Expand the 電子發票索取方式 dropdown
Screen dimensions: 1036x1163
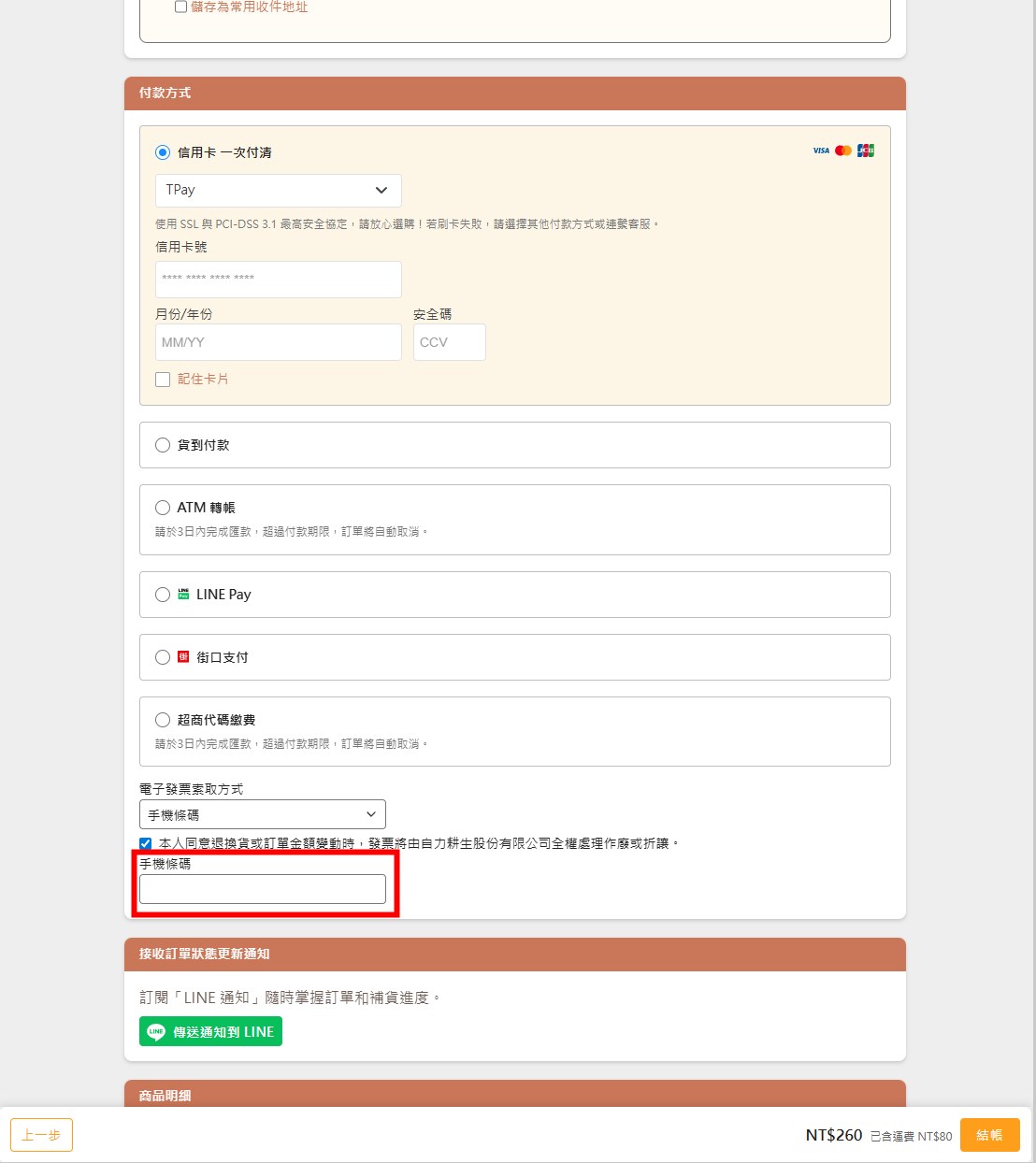click(x=262, y=814)
